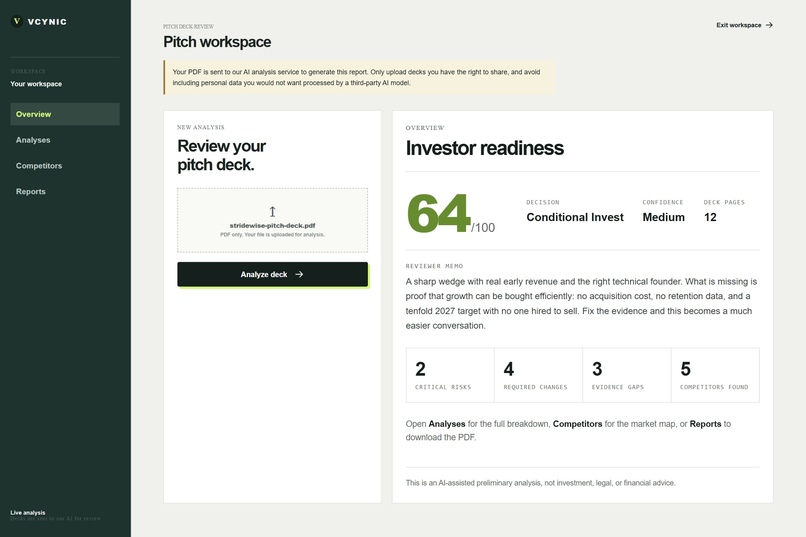Click the Analyze deck button
The height and width of the screenshot is (537, 806).
tap(272, 274)
